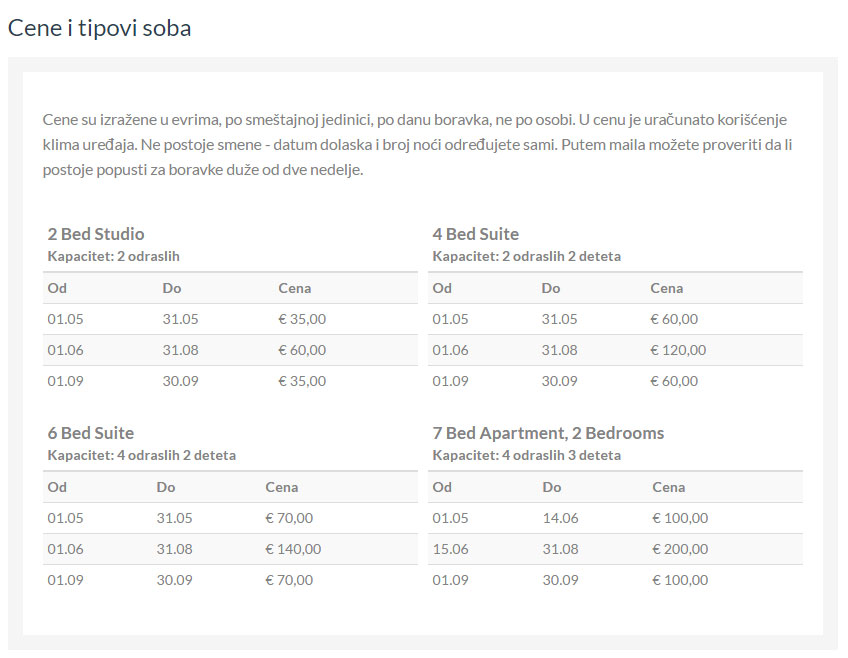This screenshot has height=658, width=848.
Task: Click the 'Cena' header in 7 Bed Apartment table
Action: [668, 487]
